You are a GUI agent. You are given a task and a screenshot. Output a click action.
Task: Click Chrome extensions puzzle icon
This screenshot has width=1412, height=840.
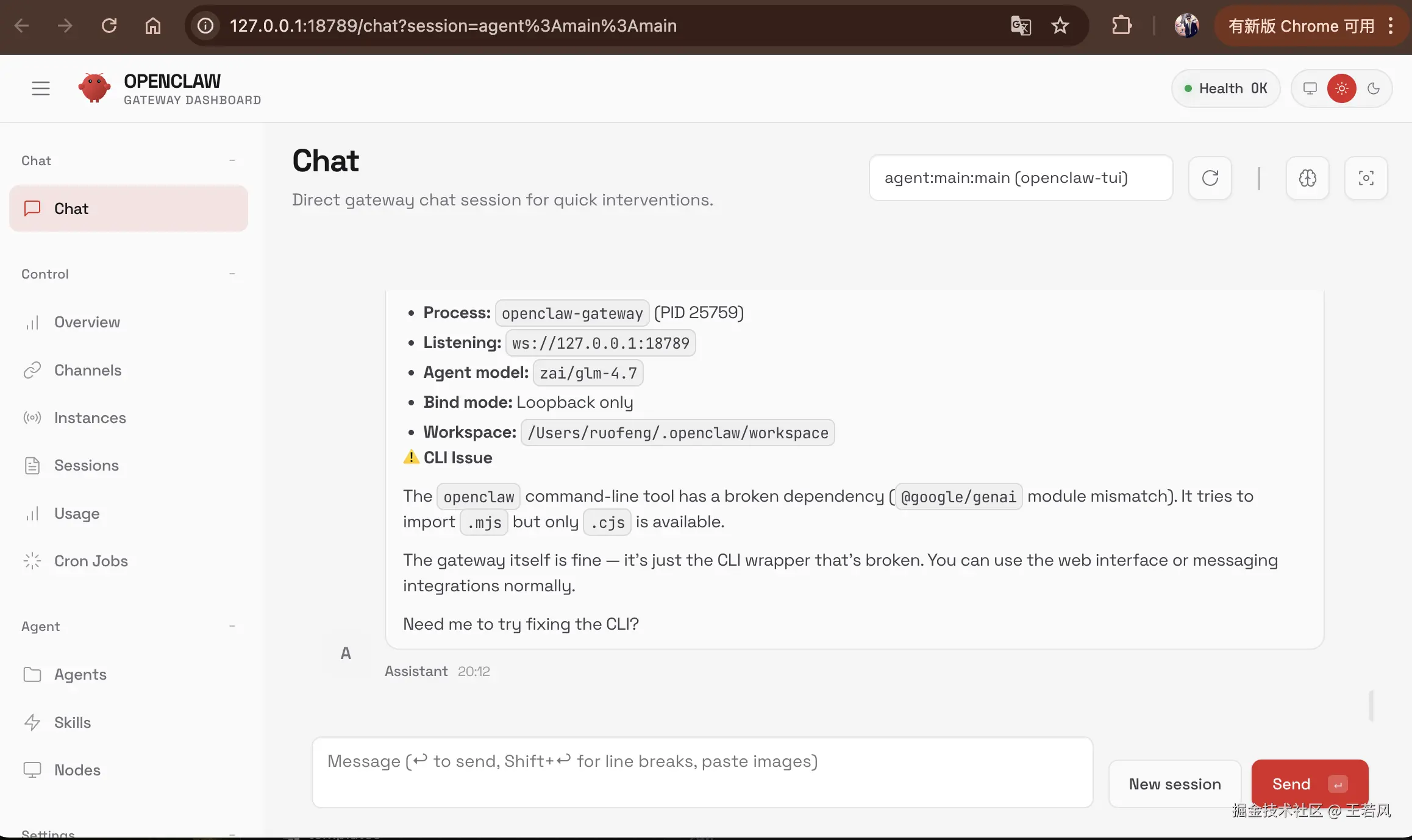[x=1121, y=26]
